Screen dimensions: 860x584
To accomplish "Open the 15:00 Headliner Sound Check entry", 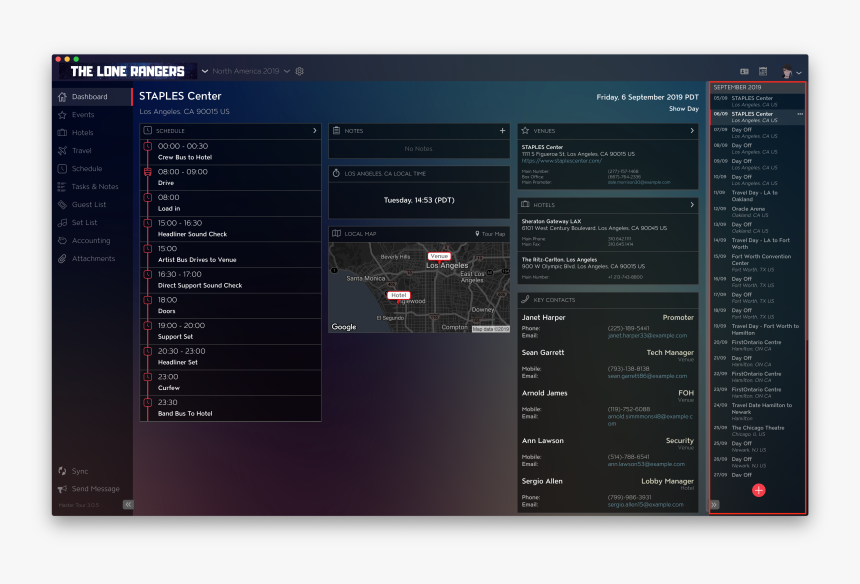I will point(231,229).
